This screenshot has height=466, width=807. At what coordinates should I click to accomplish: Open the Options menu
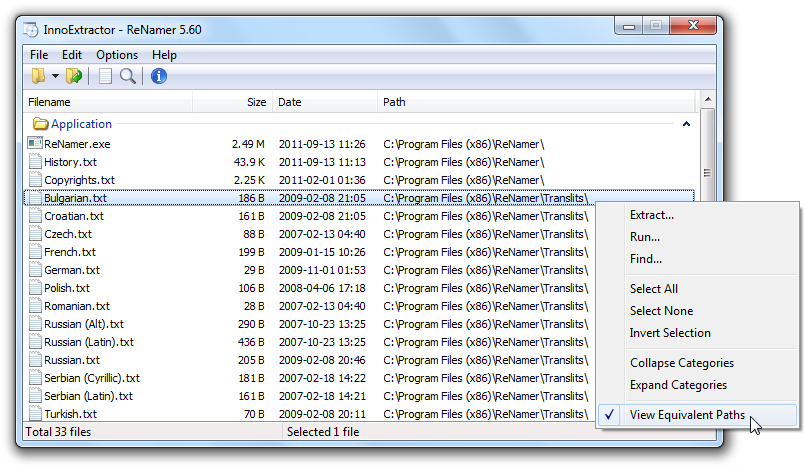point(117,55)
